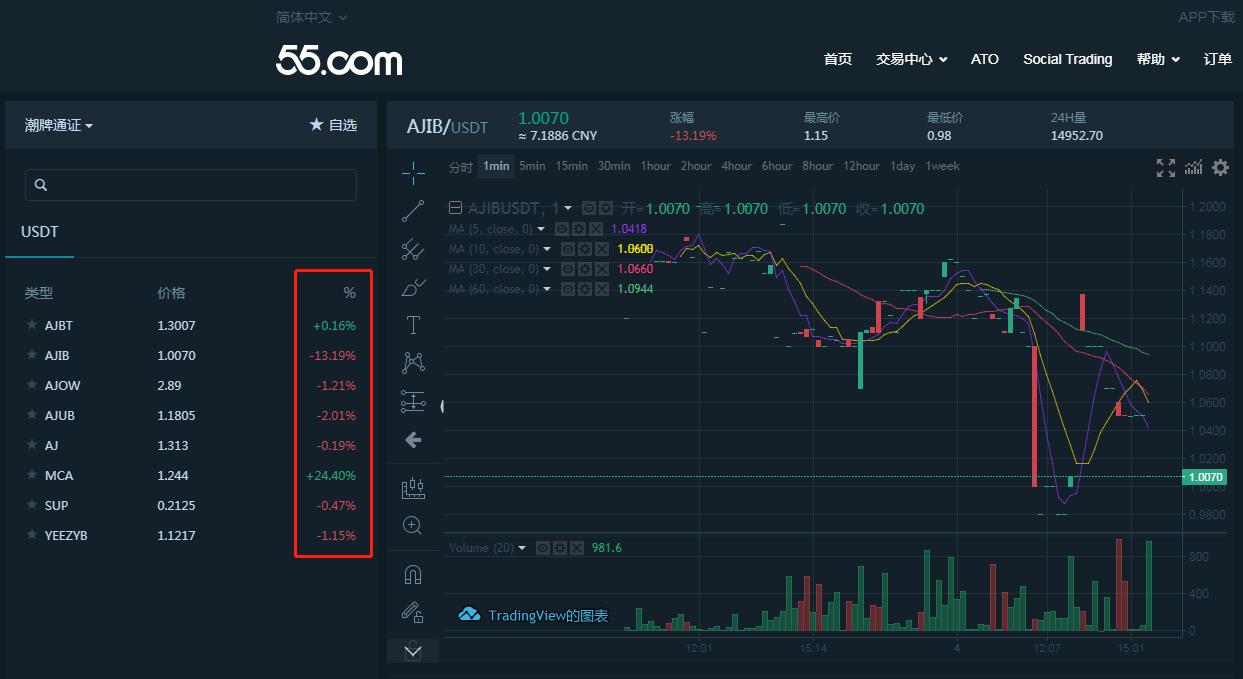Click the coin search input field
Screen dimensions: 1243x679
click(x=190, y=185)
